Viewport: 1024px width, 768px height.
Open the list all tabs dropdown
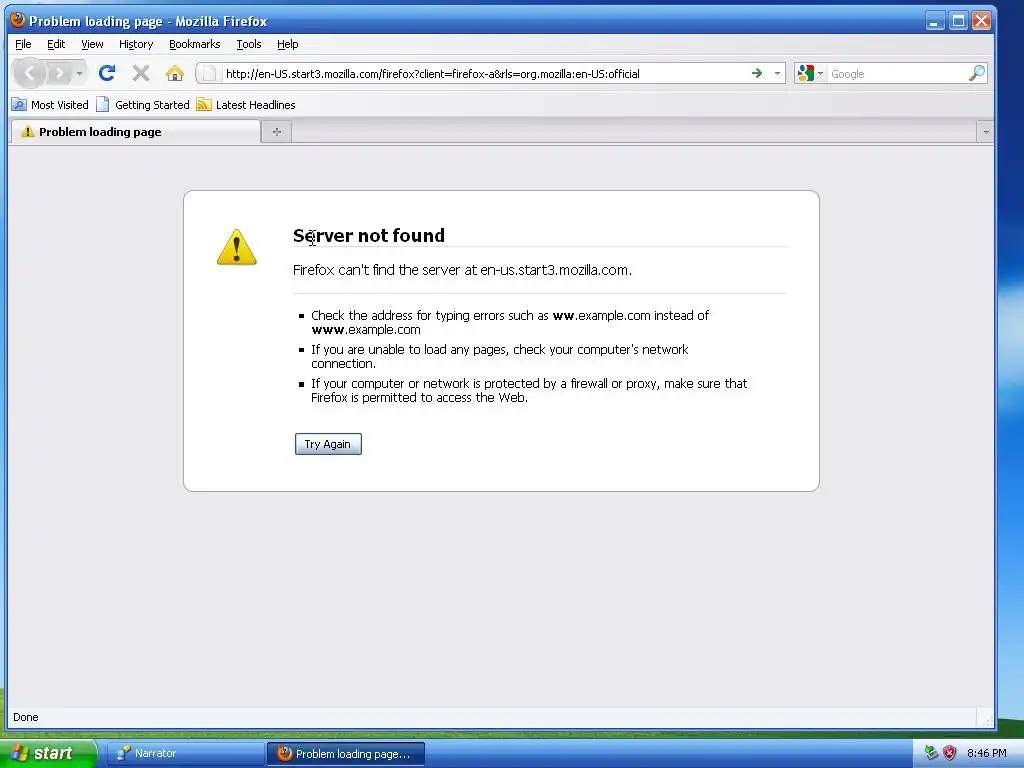pyautogui.click(x=985, y=132)
